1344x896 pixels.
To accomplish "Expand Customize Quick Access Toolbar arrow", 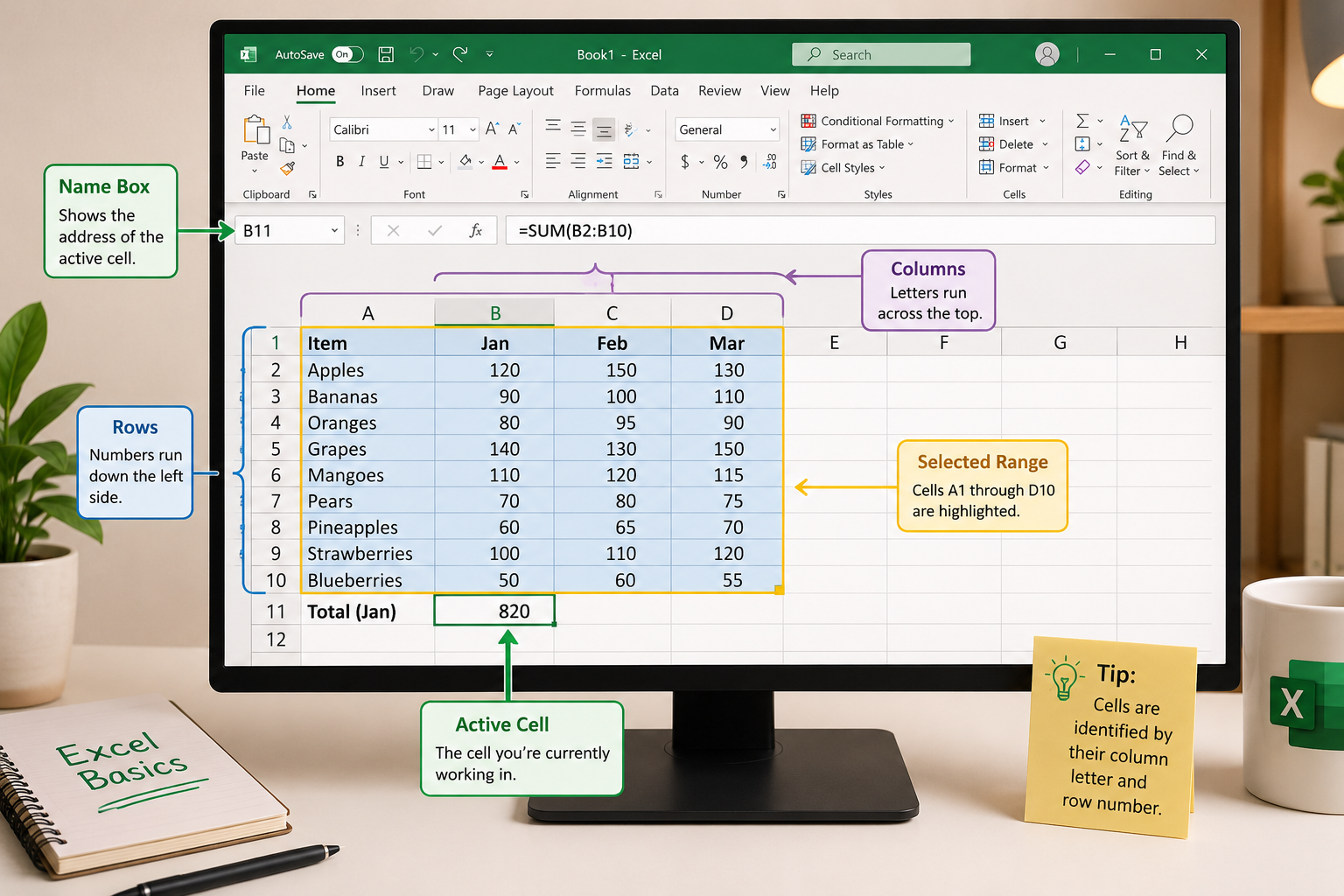I will coord(489,54).
